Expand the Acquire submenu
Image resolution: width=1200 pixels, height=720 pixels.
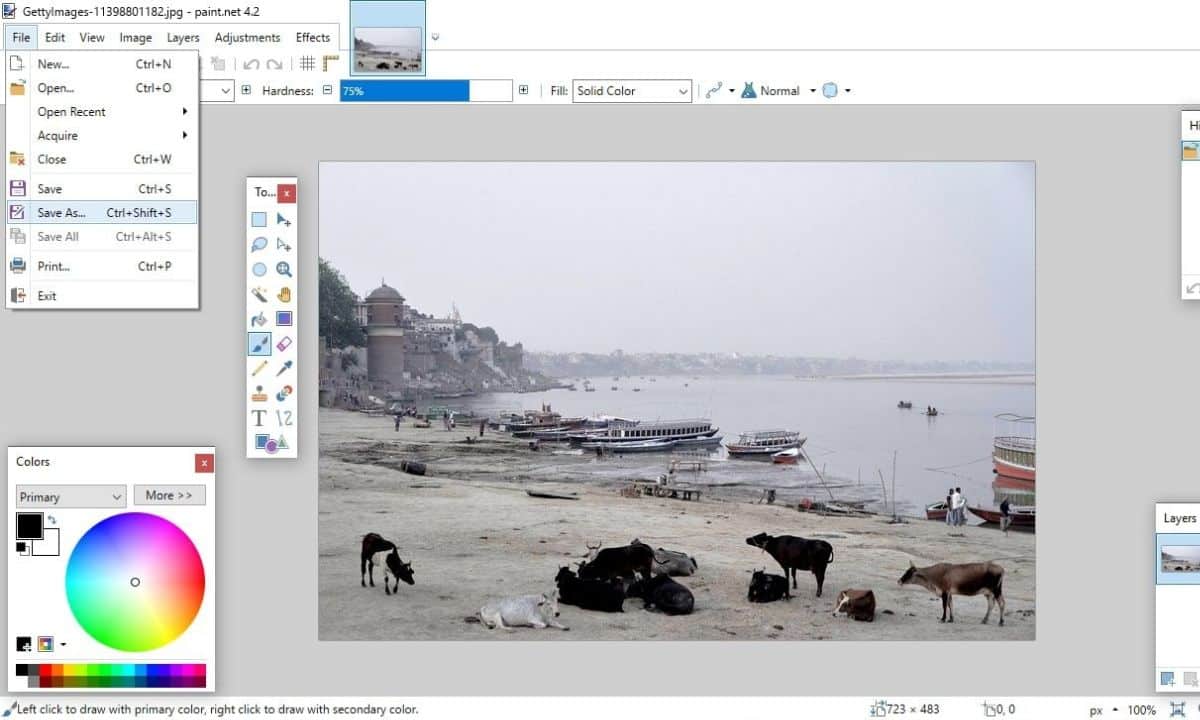click(x=102, y=136)
